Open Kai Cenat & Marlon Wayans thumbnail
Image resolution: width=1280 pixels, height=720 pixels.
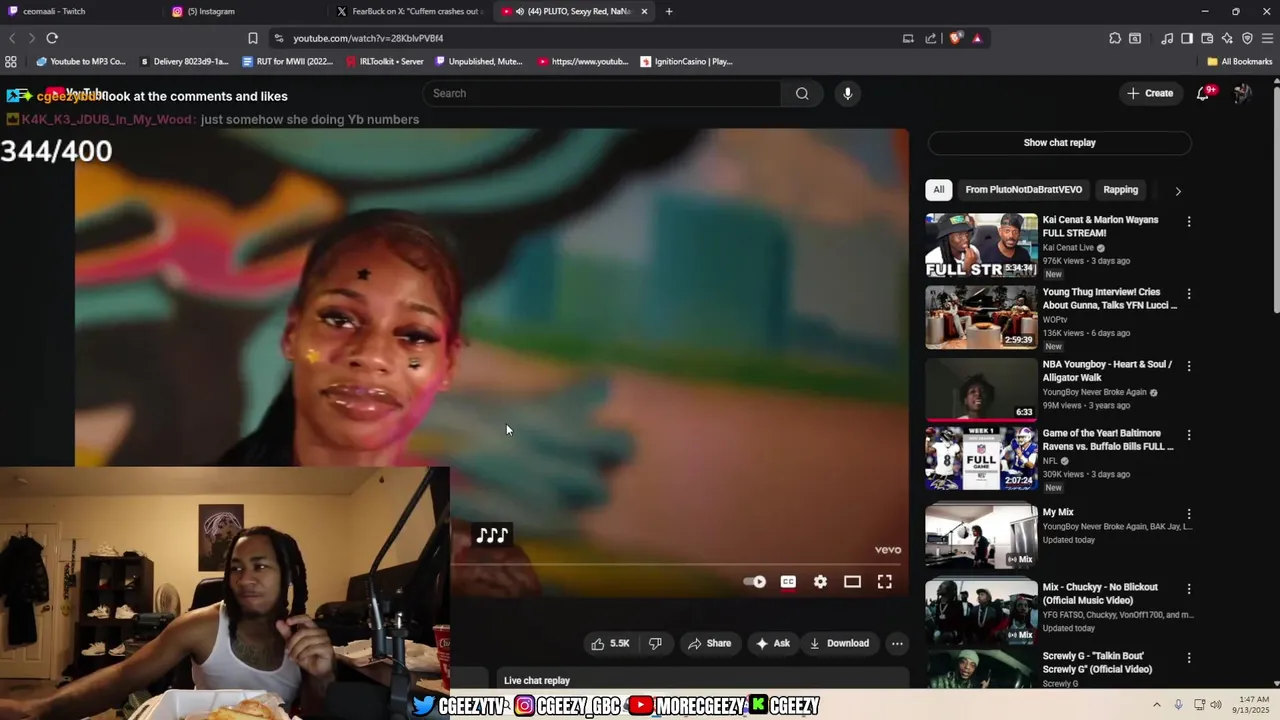[x=981, y=245]
